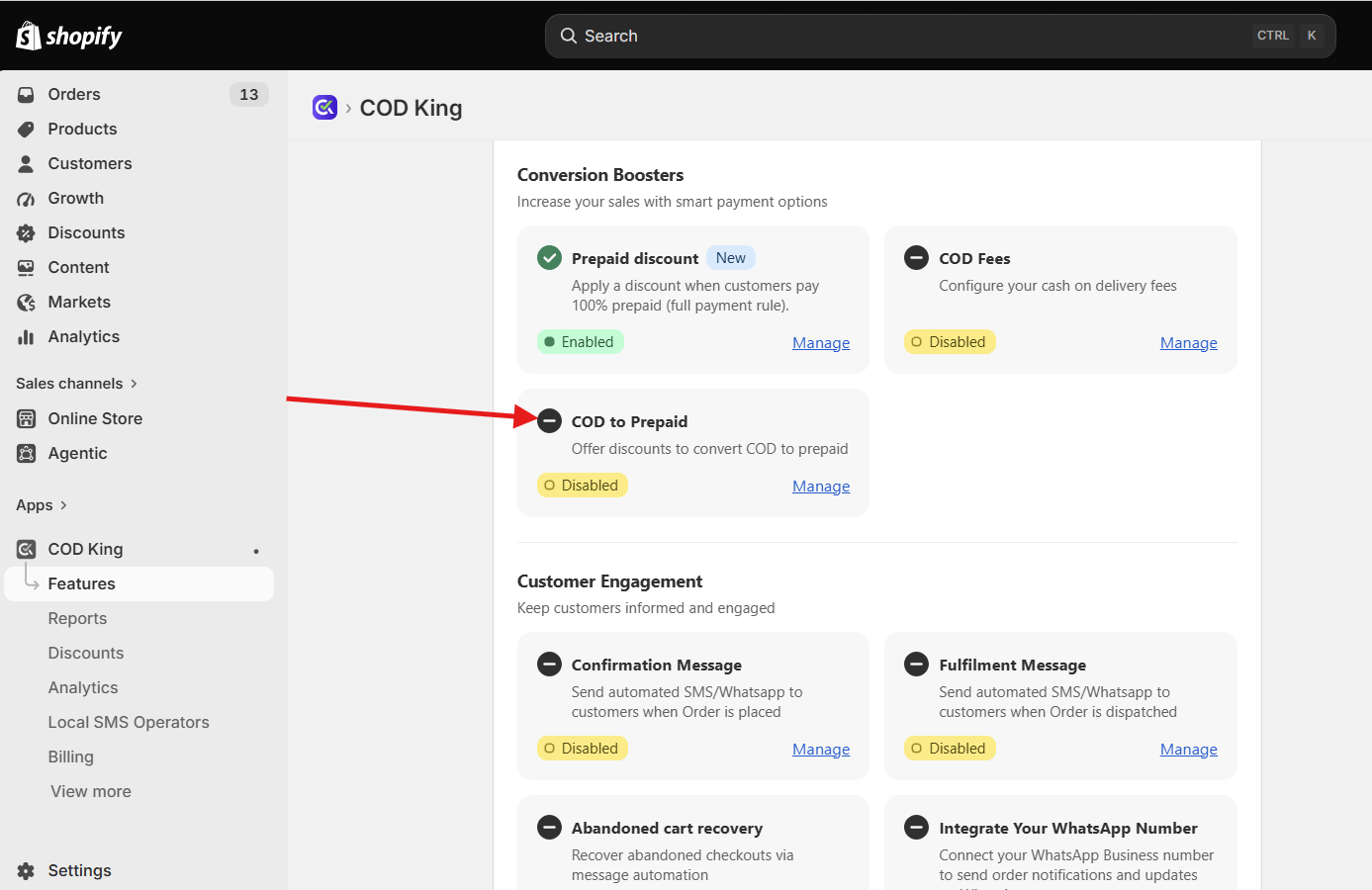This screenshot has width=1372, height=890.
Task: Click the status icon beside Integrate Your WhatsApp Number
Action: point(917,828)
